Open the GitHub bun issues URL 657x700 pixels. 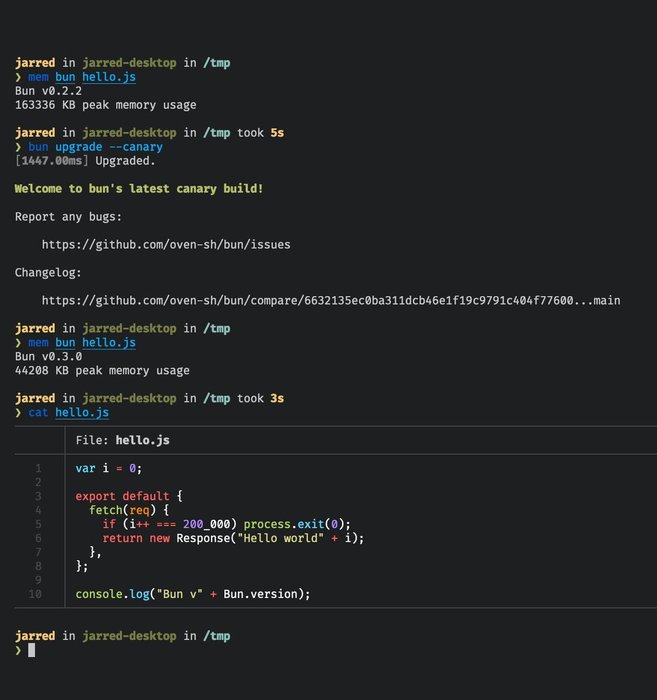click(x=166, y=244)
